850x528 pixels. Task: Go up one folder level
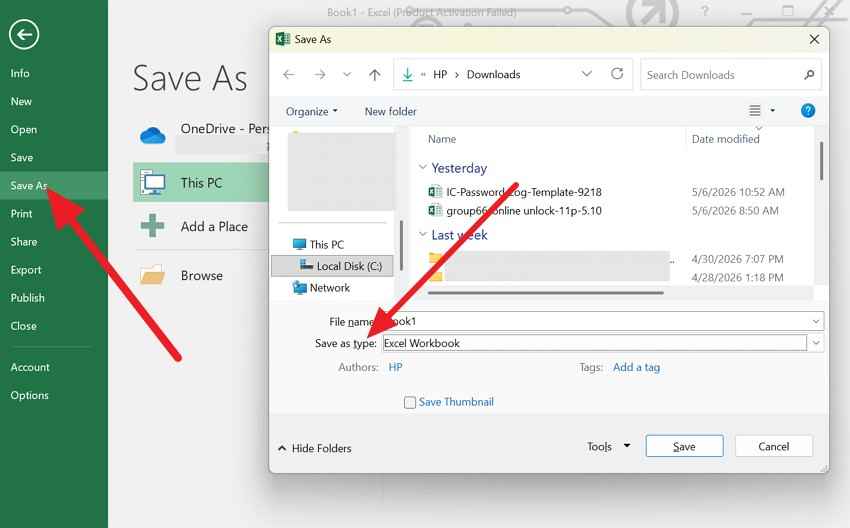point(375,74)
